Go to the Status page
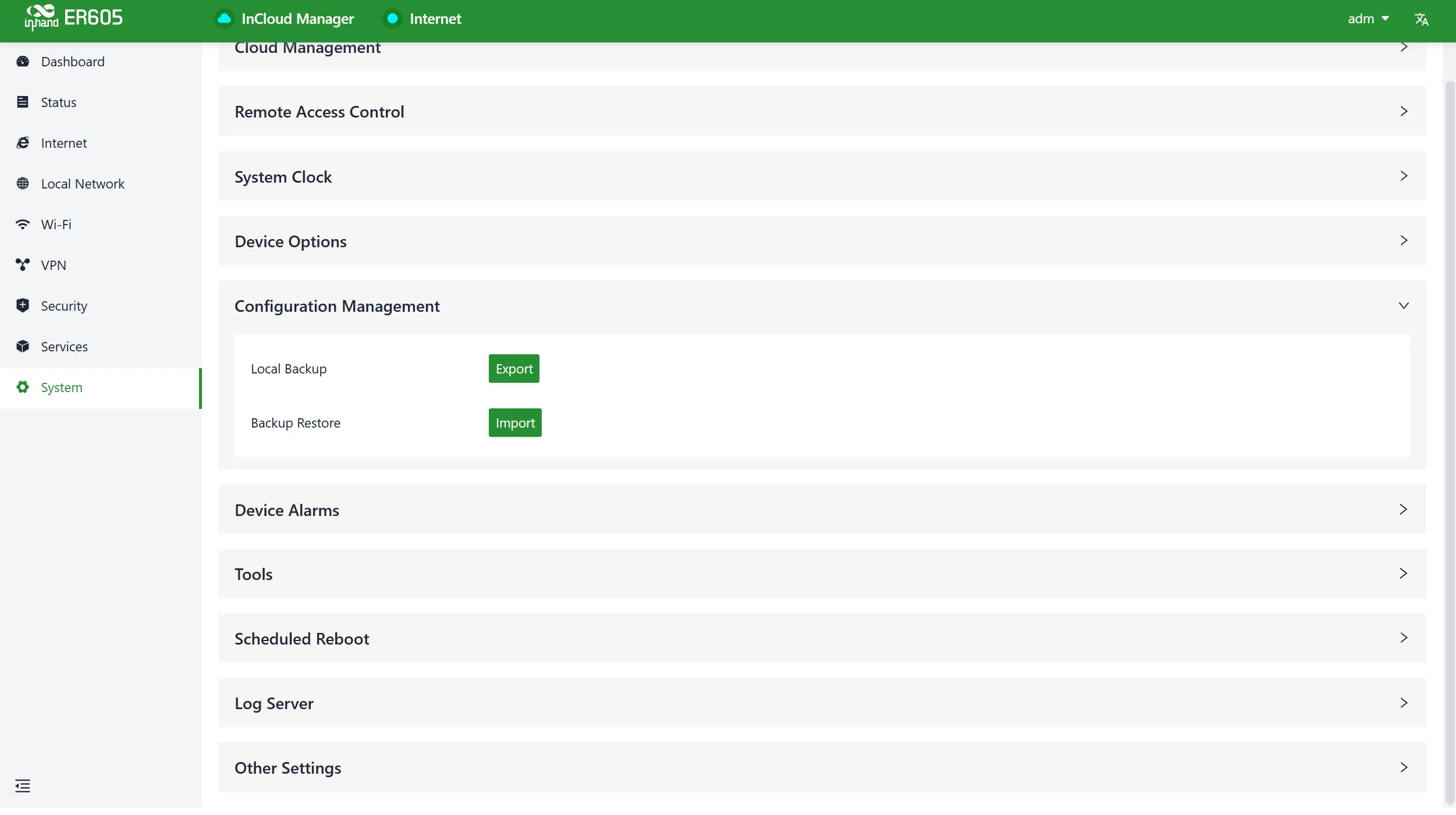1456x815 pixels. pyautogui.click(x=101, y=102)
